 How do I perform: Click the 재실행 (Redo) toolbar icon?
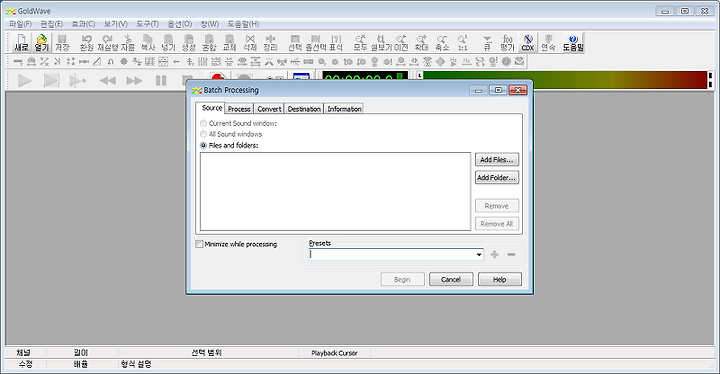click(107, 43)
